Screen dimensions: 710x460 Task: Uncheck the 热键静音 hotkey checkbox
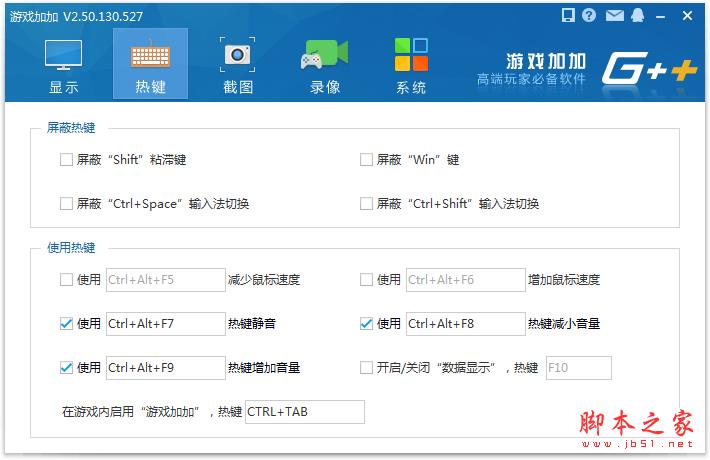tap(66, 324)
